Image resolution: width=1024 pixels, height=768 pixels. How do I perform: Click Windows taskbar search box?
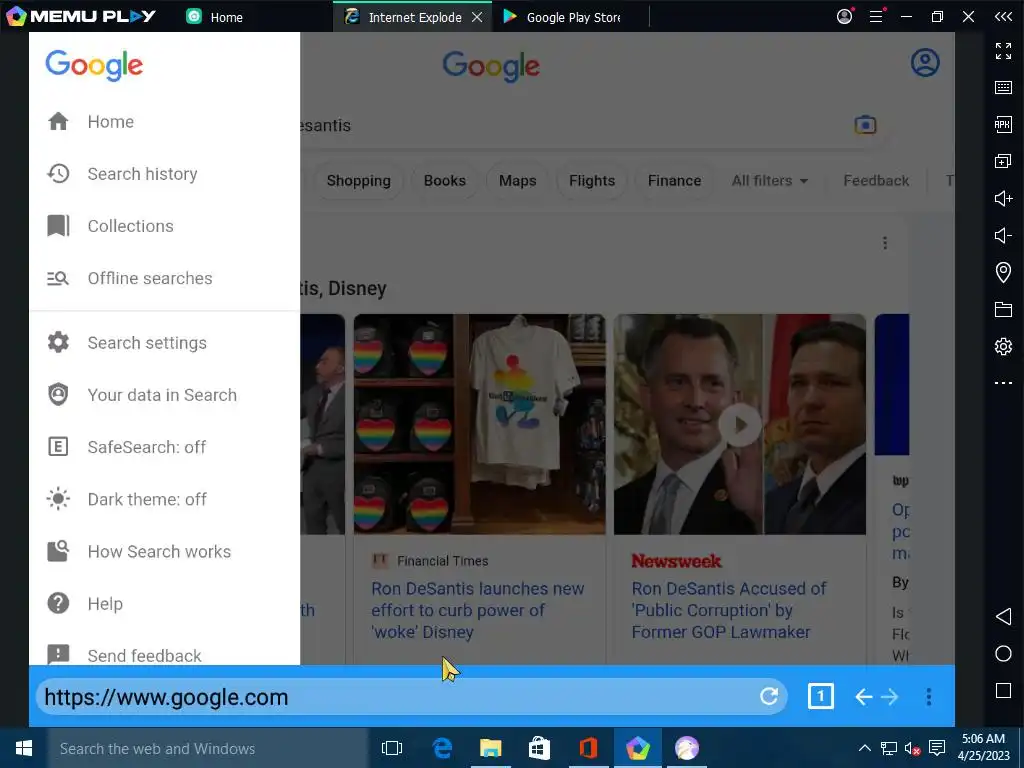tap(208, 748)
